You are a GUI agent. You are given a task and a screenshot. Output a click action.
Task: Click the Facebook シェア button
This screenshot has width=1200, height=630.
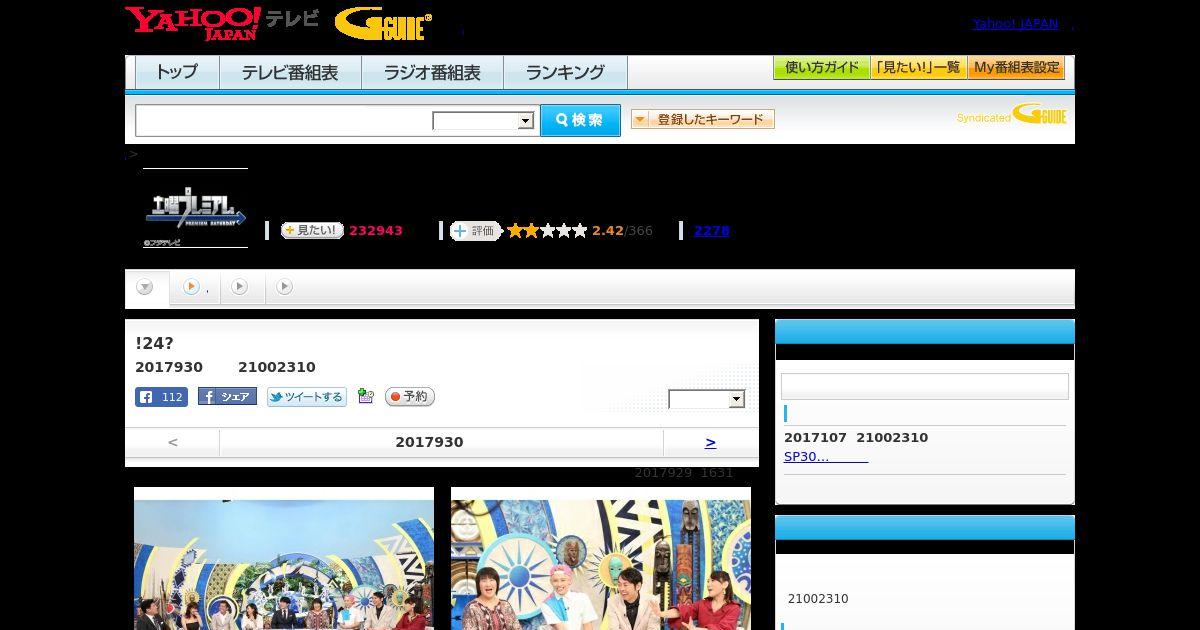(x=227, y=397)
